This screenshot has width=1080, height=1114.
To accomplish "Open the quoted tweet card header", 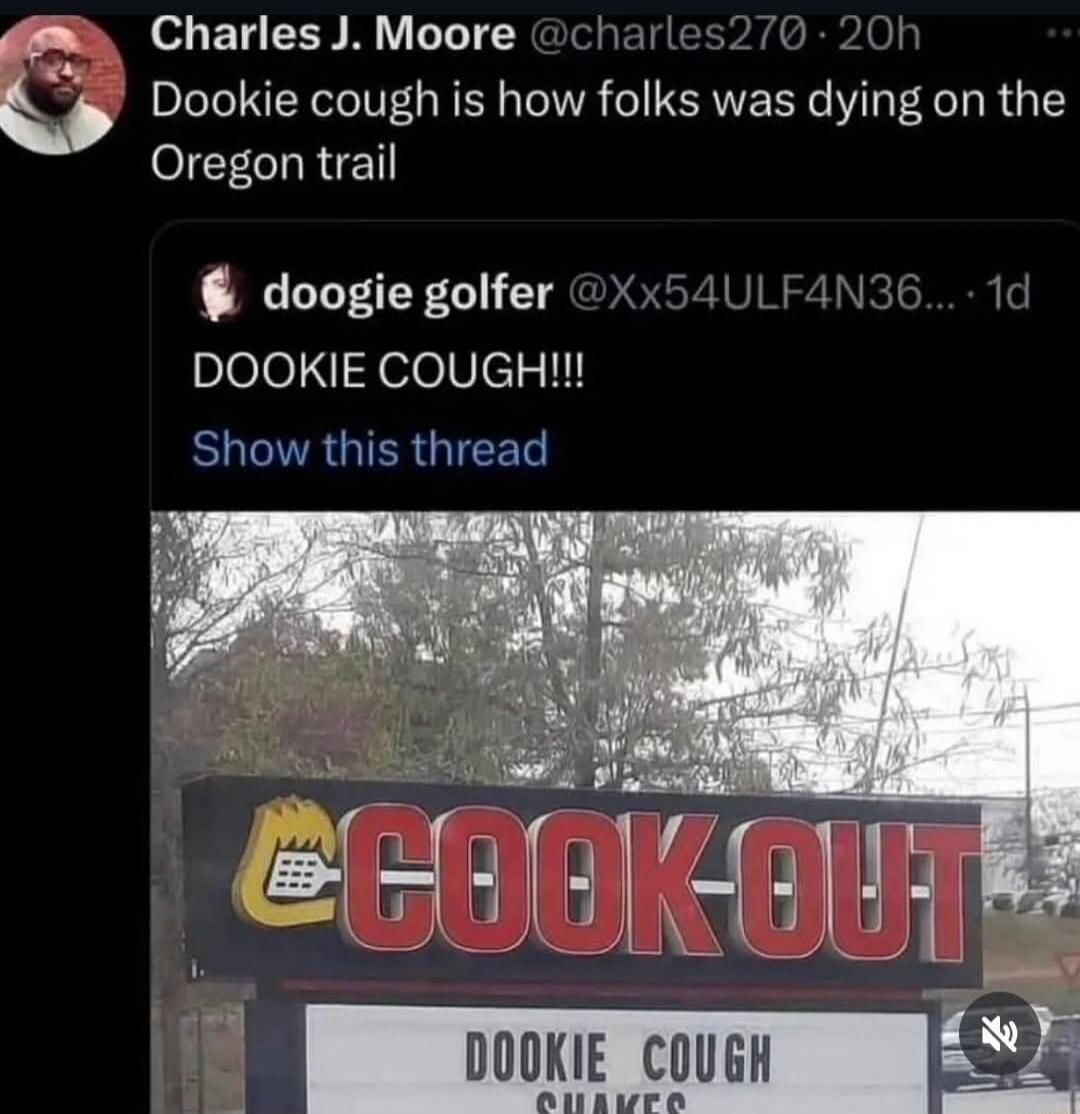I will click(x=611, y=292).
